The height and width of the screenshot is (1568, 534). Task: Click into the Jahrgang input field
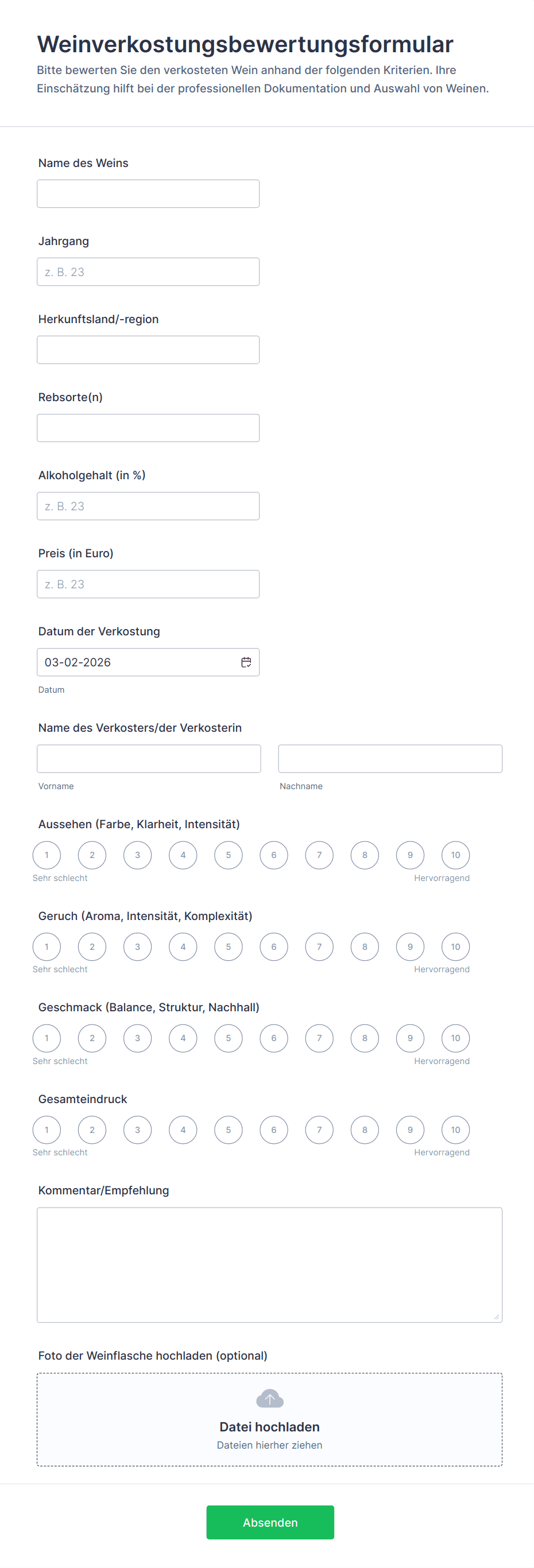pos(148,271)
